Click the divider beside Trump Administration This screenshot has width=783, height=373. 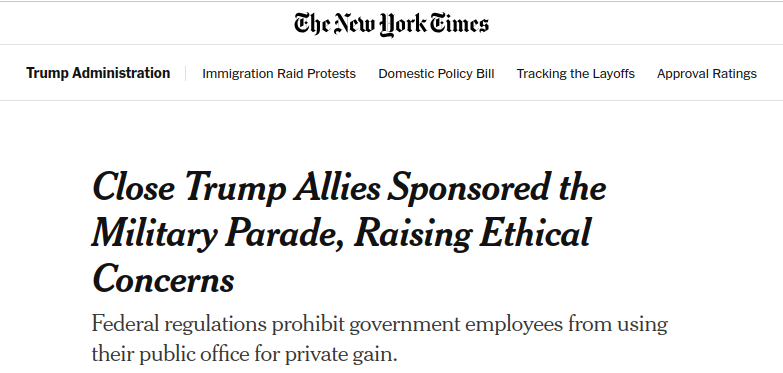click(186, 73)
